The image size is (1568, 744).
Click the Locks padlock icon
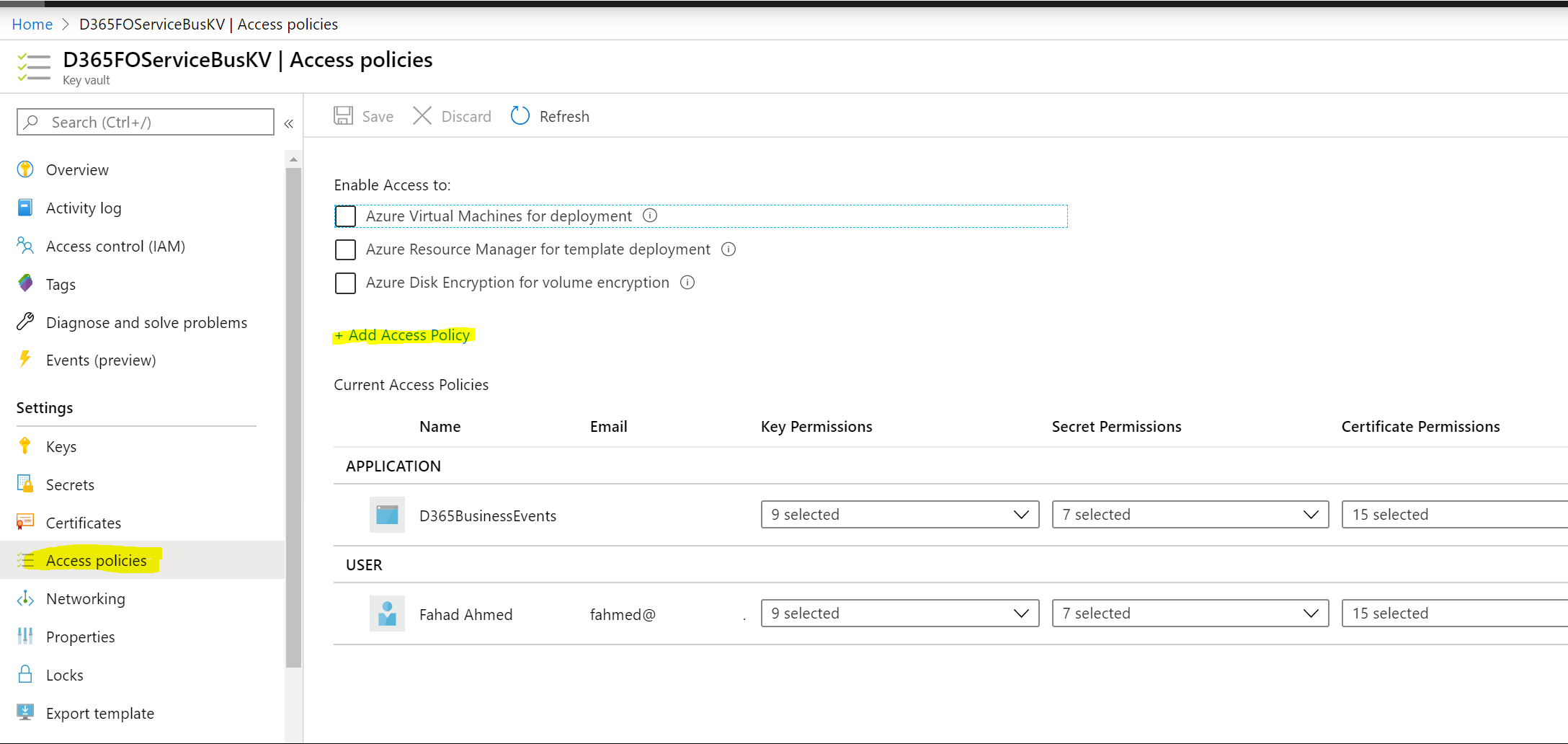[25, 674]
